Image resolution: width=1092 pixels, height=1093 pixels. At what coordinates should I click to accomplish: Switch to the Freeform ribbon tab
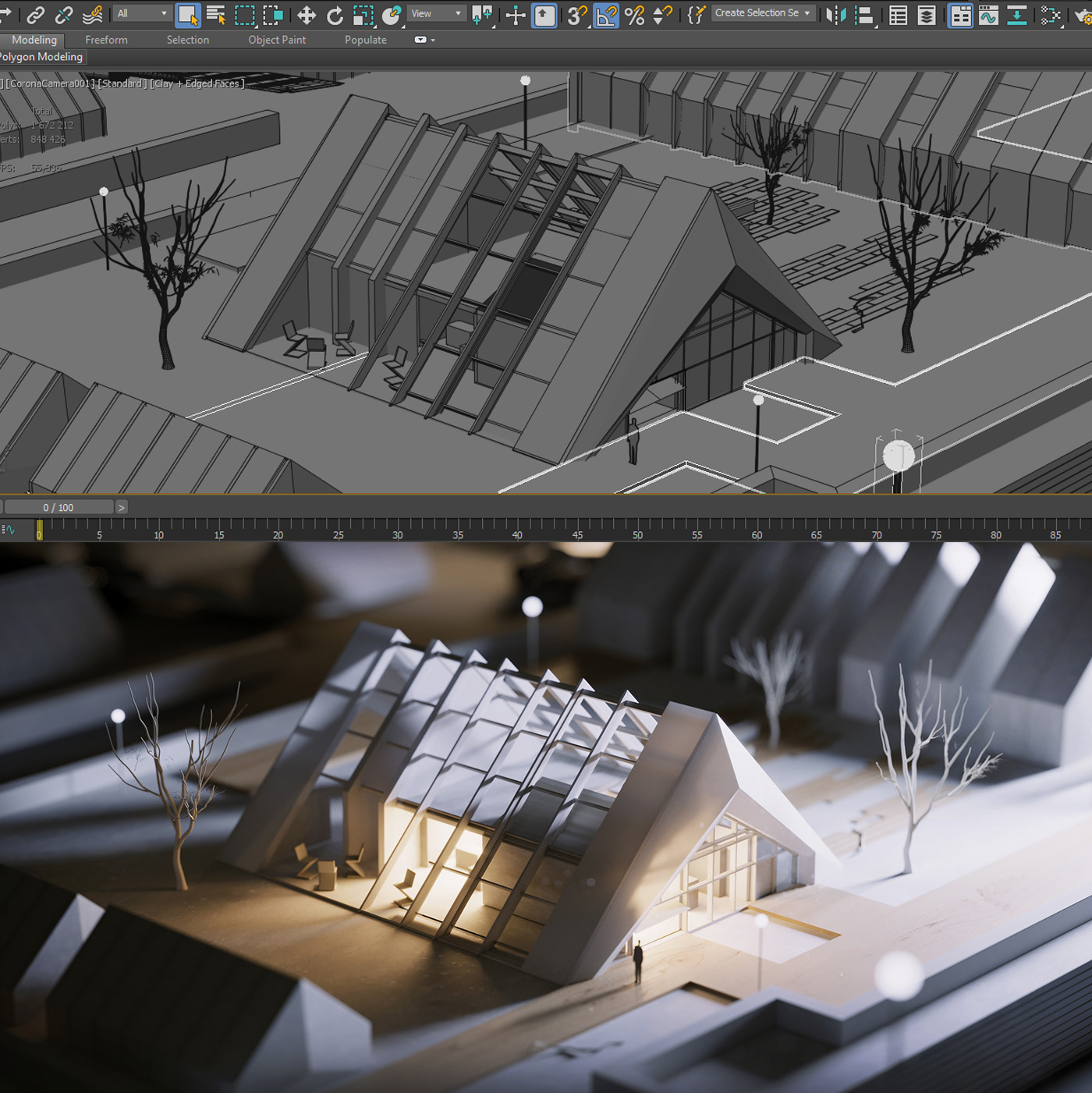(106, 40)
